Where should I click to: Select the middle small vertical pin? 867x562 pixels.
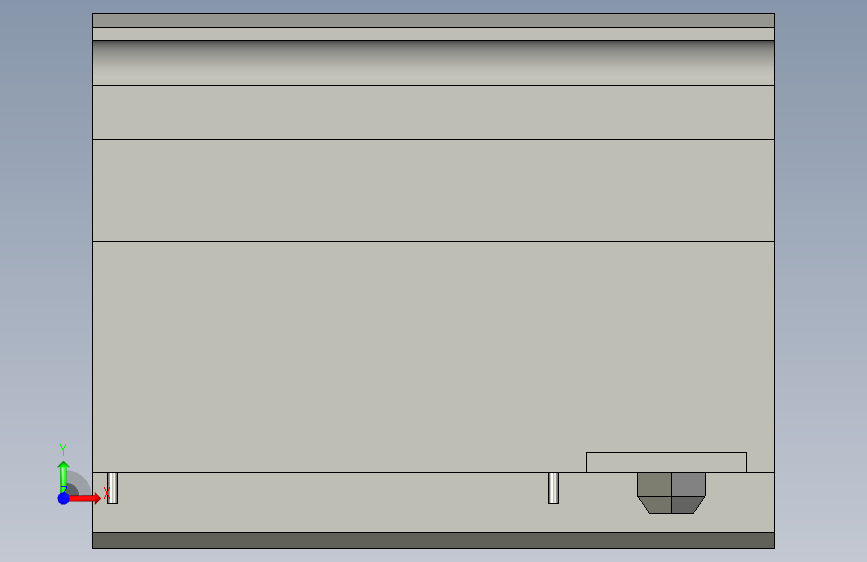tap(553, 488)
